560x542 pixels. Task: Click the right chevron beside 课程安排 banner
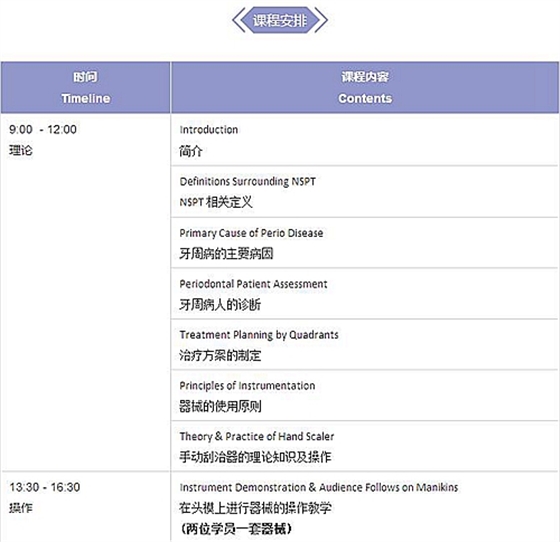click(x=321, y=20)
